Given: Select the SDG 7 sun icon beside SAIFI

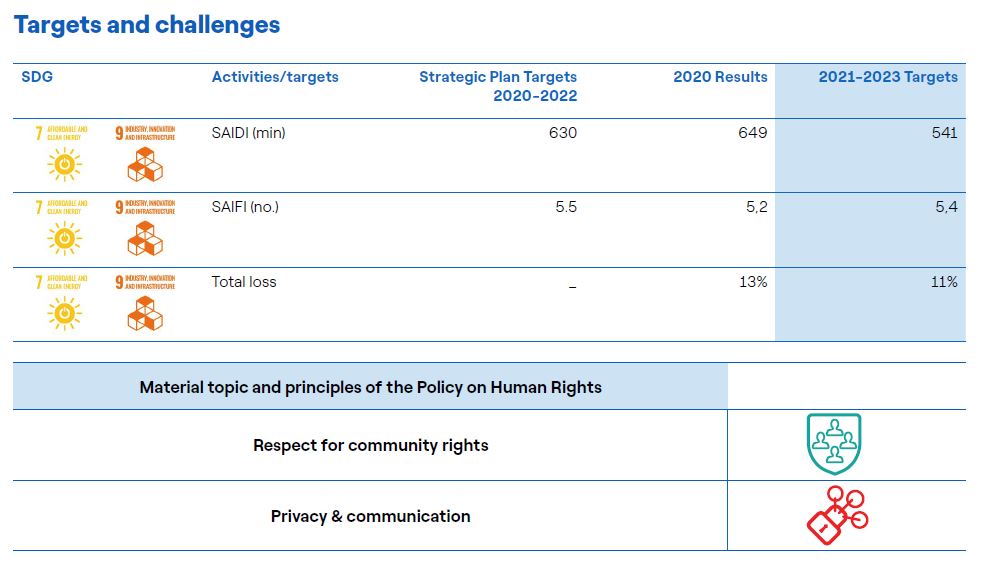Looking at the screenshot, I should click(x=63, y=237).
